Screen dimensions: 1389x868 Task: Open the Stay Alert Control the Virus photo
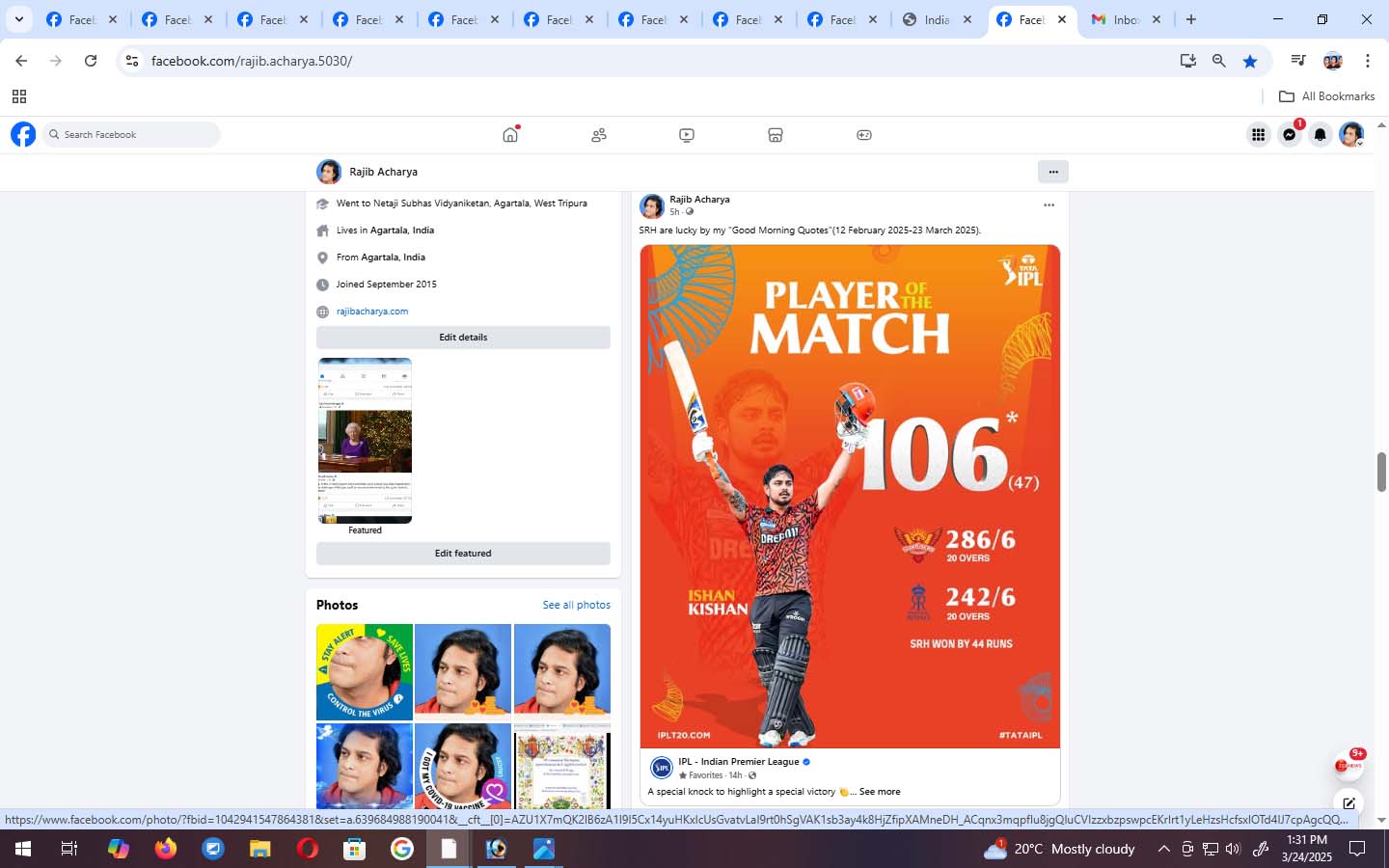pyautogui.click(x=365, y=672)
